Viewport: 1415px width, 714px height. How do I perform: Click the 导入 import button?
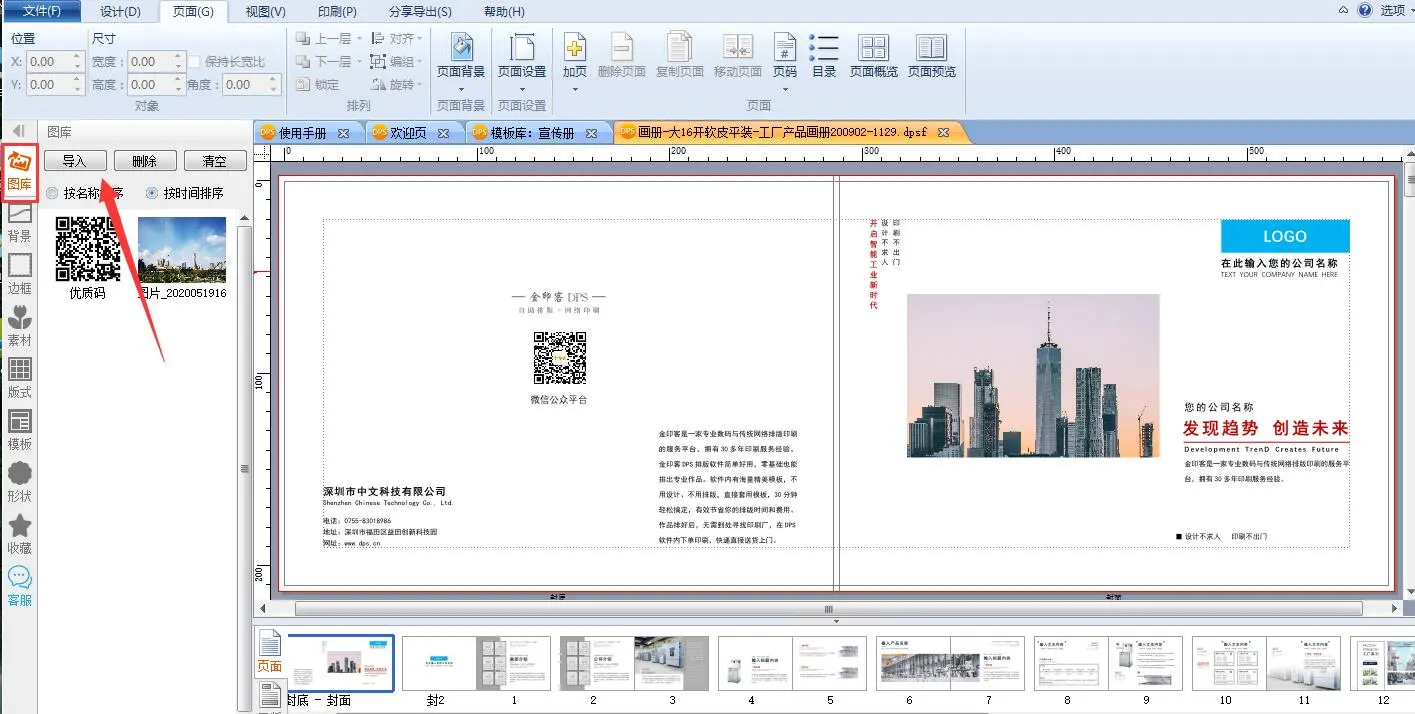pyautogui.click(x=75, y=161)
